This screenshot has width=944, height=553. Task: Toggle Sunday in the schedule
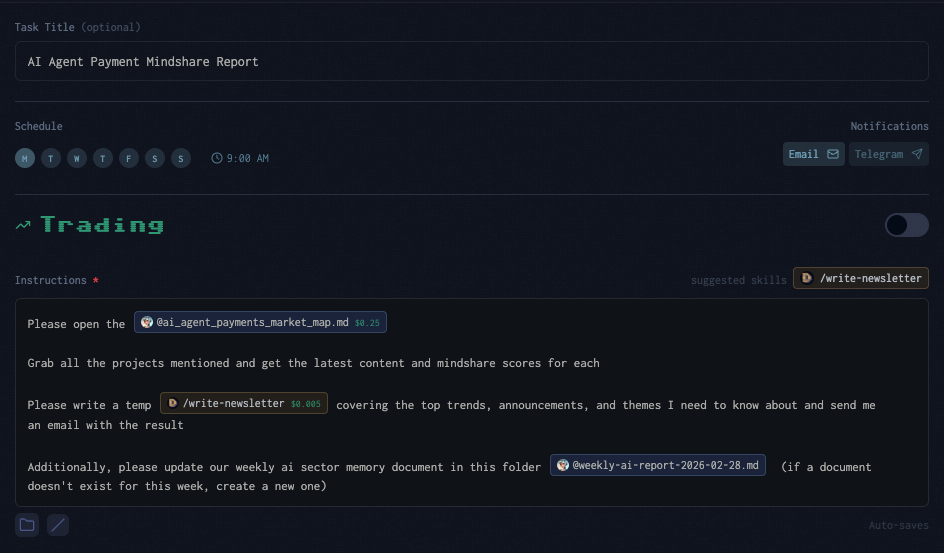coord(181,158)
